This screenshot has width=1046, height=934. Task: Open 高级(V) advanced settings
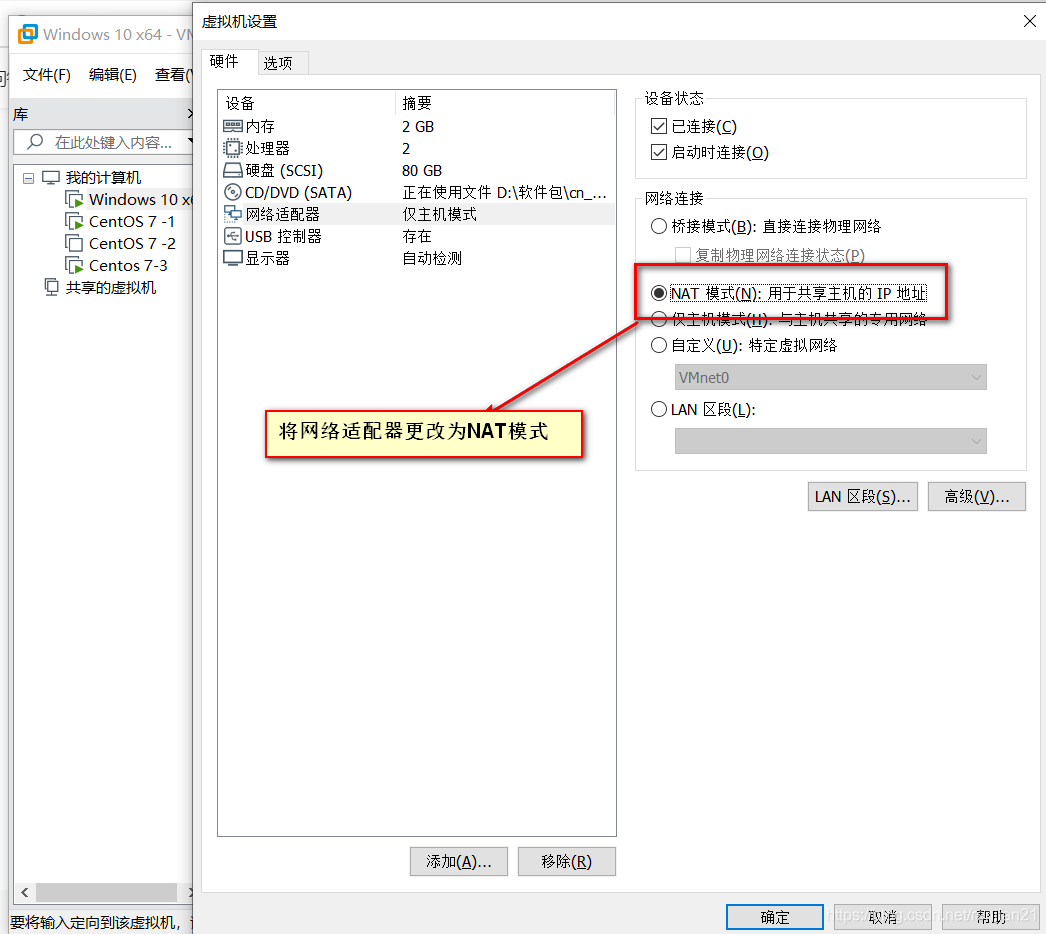click(977, 496)
